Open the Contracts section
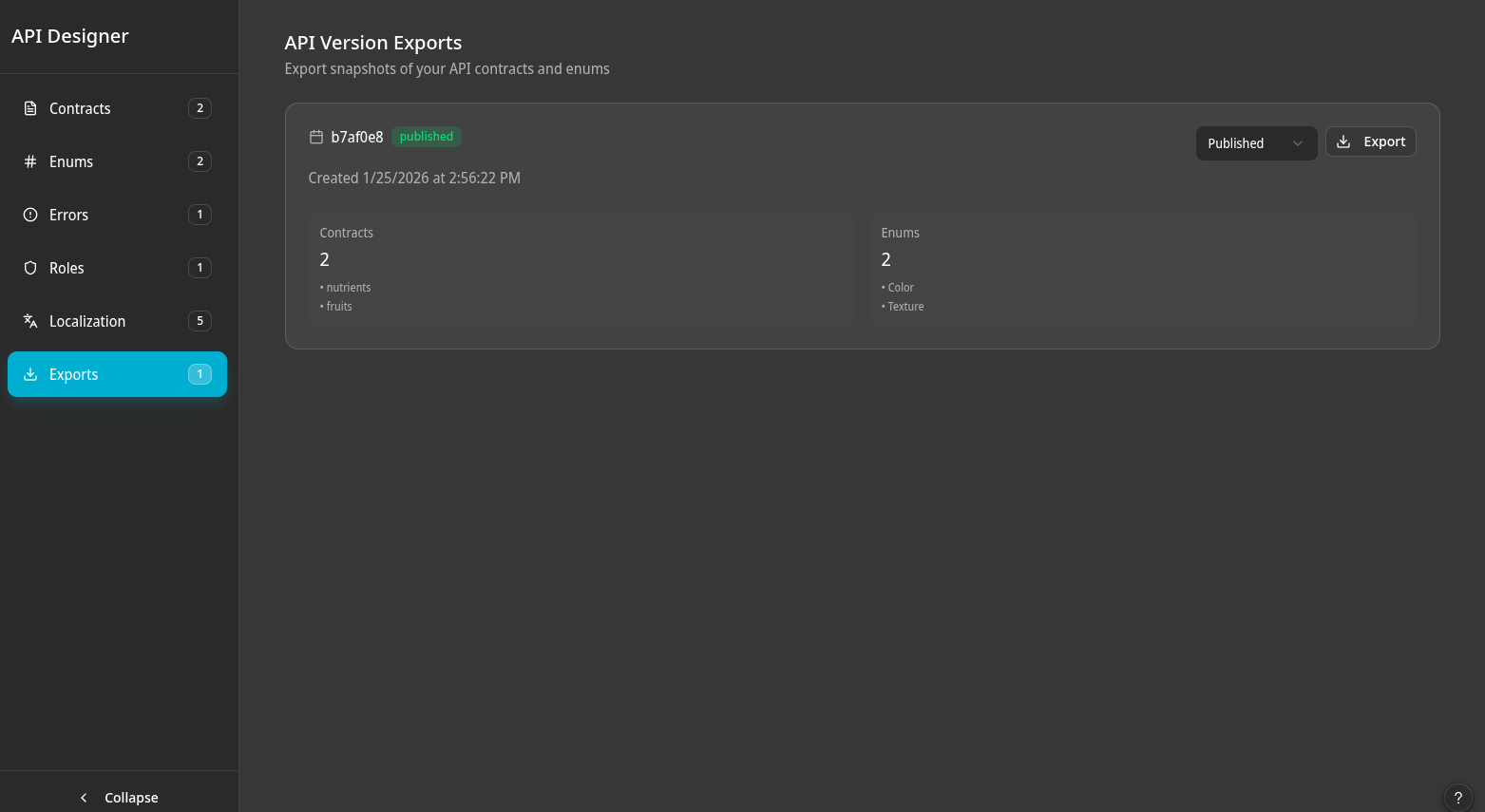This screenshot has height=812, width=1485. [117, 108]
